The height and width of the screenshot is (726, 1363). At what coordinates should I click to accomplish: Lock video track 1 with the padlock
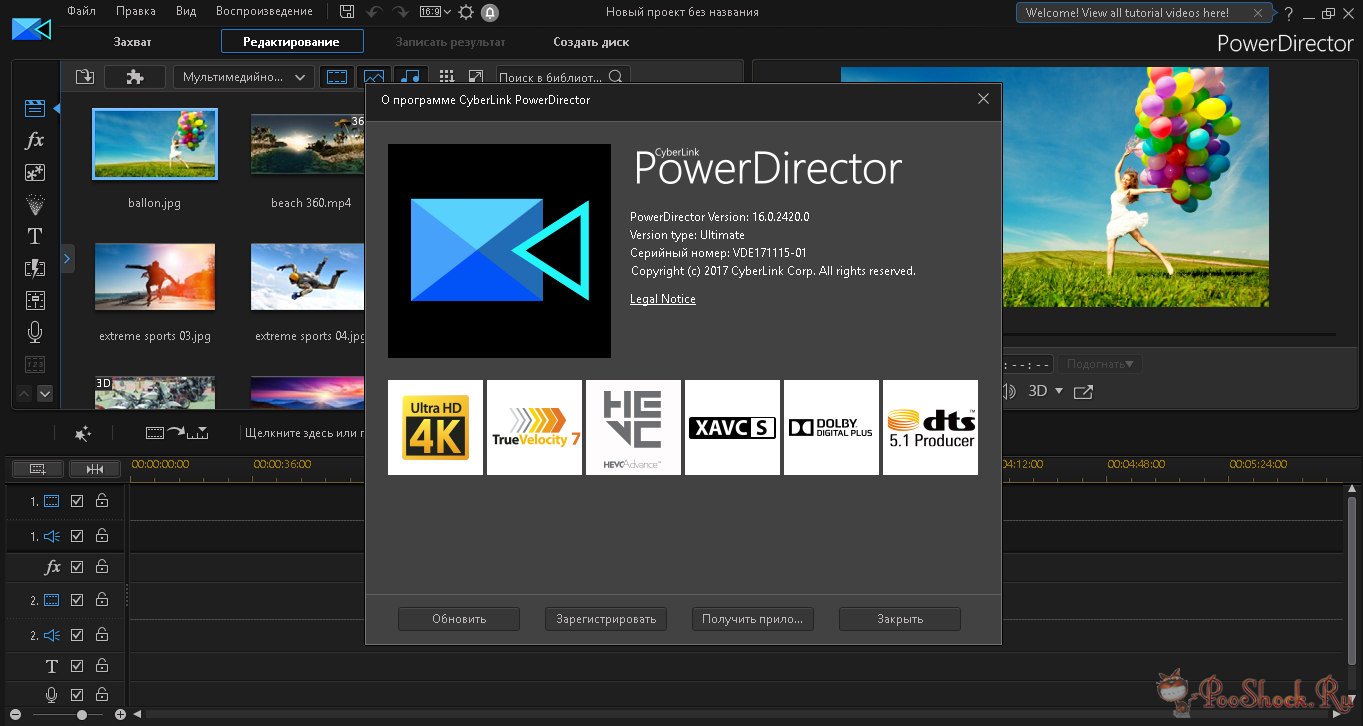point(102,500)
